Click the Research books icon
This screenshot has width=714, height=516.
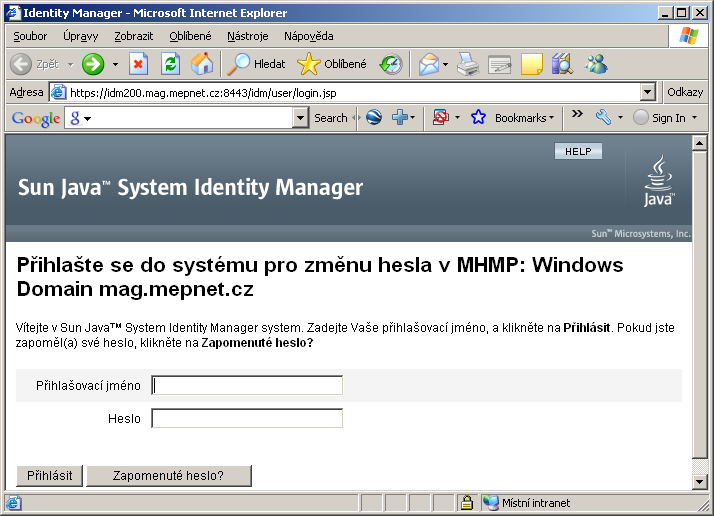click(562, 64)
